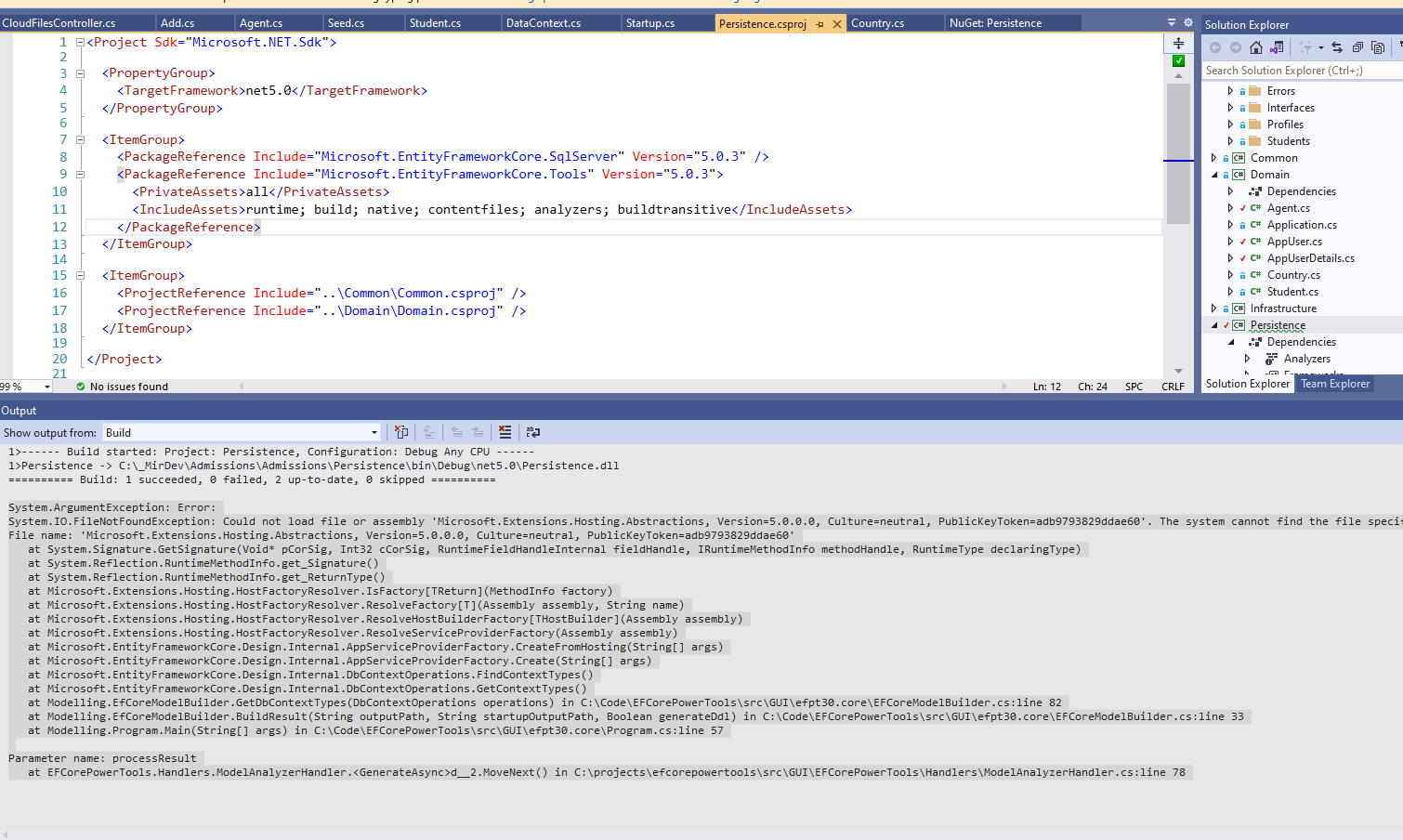
Task: Sync Solution Explorer with active document
Action: (1337, 46)
